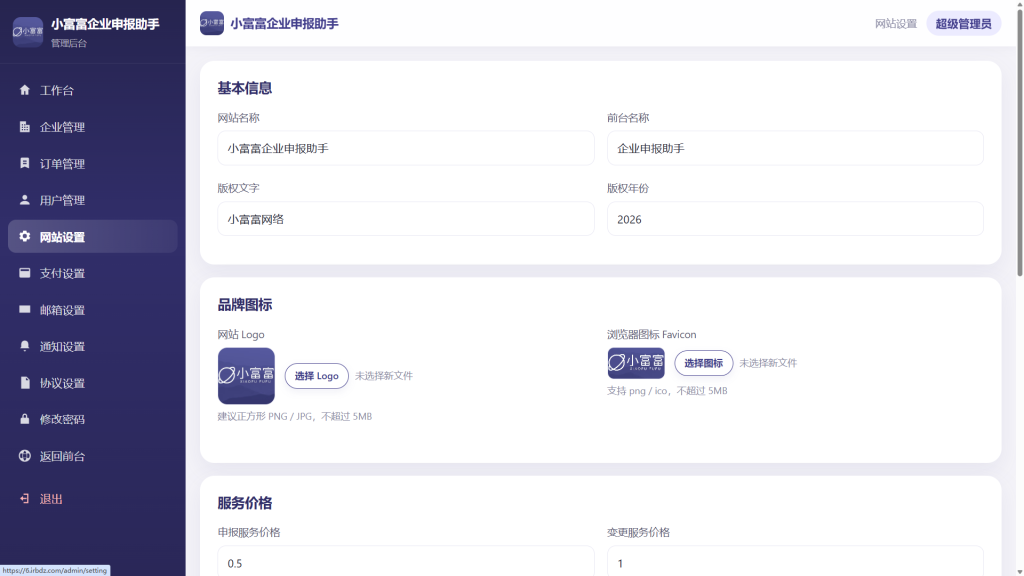
Task: Open 工作台 in the sidebar
Action: pyautogui.click(x=93, y=90)
